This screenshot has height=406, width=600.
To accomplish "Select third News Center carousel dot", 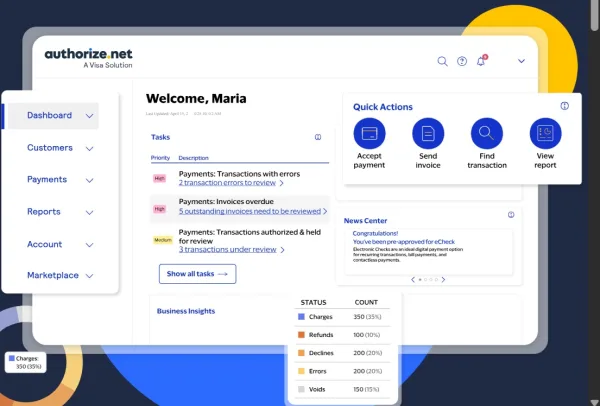I will [431, 280].
